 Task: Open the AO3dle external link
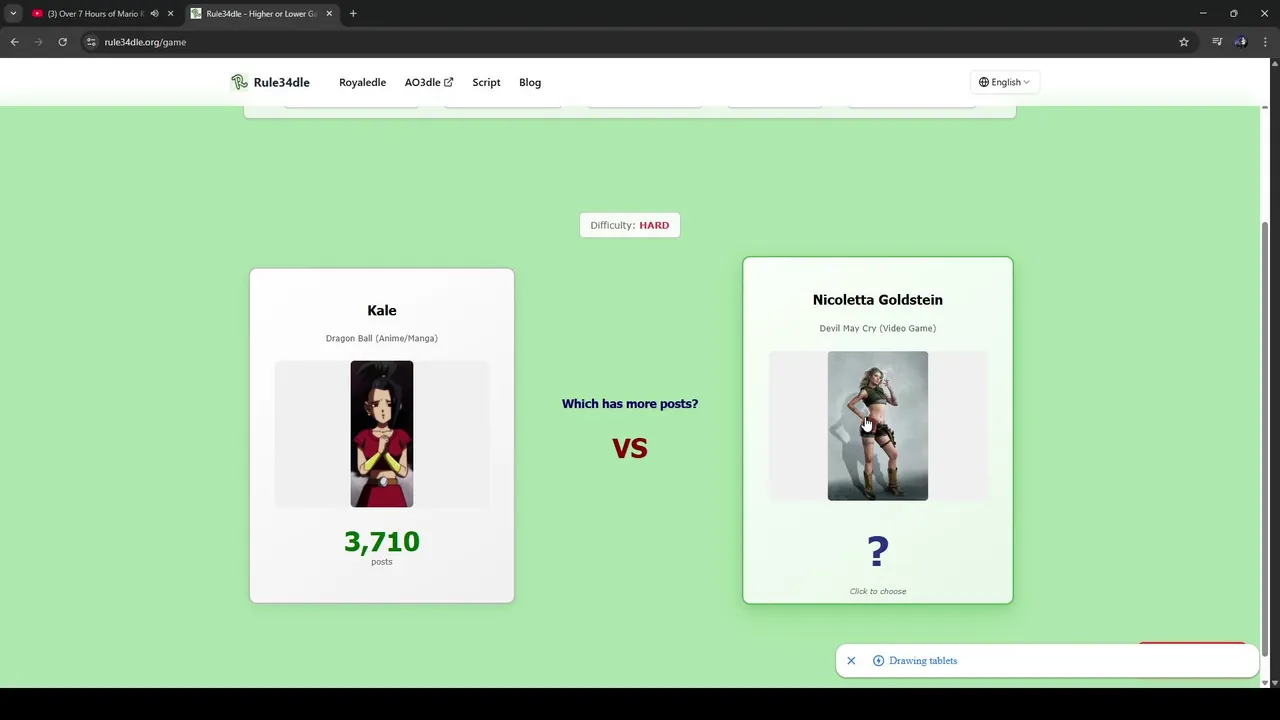pyautogui.click(x=429, y=82)
